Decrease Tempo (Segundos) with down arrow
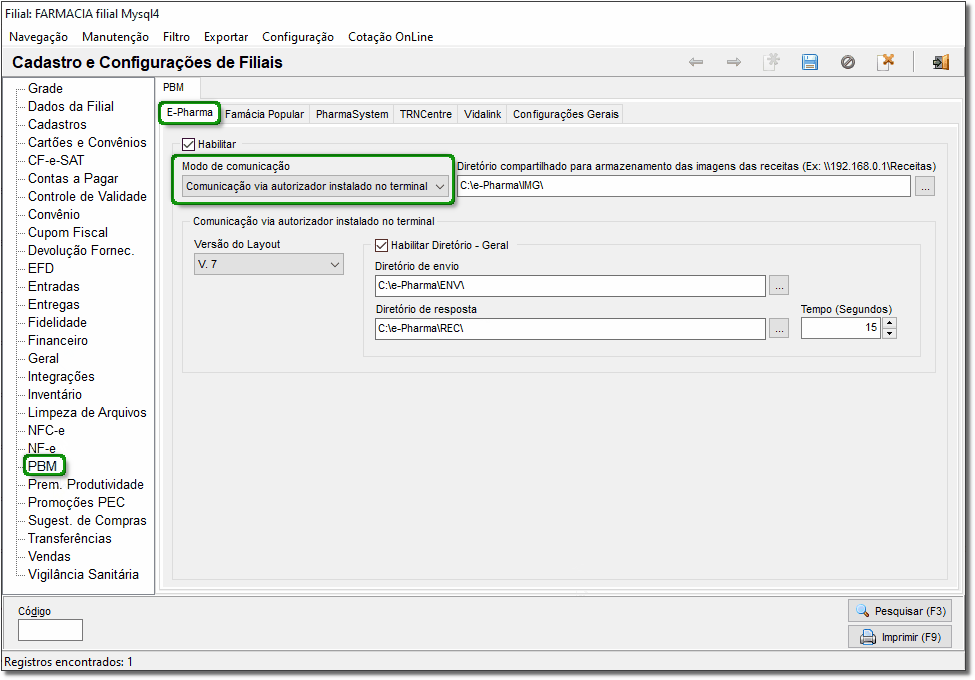 [x=889, y=333]
